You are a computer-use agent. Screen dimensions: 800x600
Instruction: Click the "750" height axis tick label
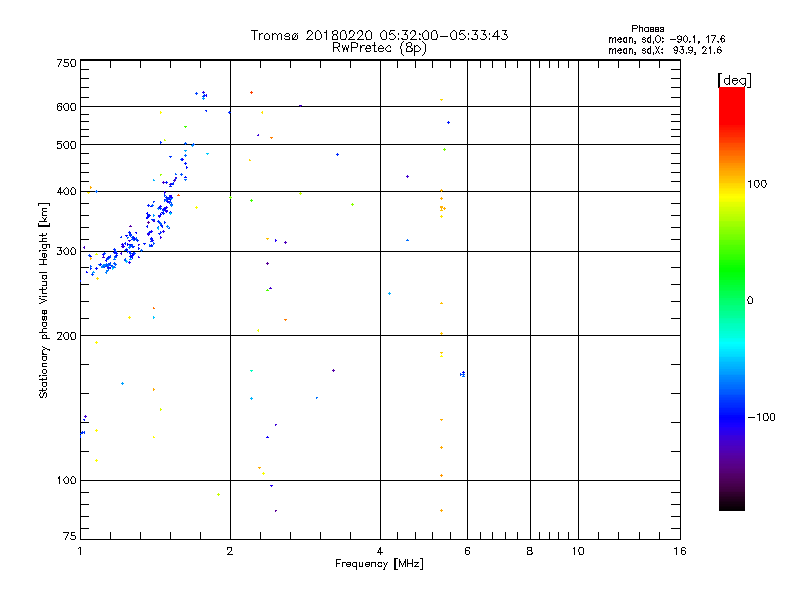click(66, 63)
